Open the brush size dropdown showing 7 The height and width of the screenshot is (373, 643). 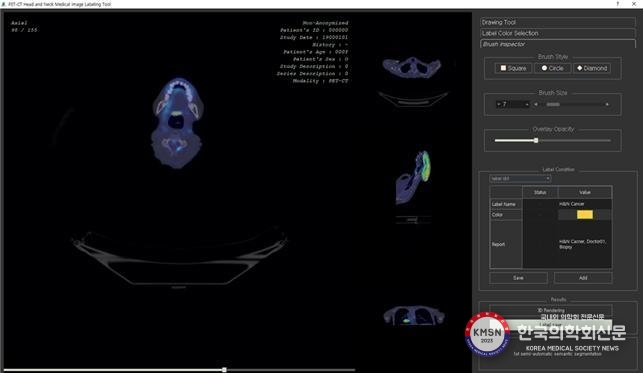click(x=513, y=104)
